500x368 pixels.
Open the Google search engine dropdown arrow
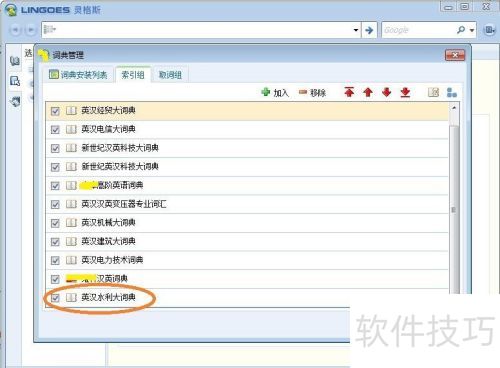pyautogui.click(x=472, y=30)
